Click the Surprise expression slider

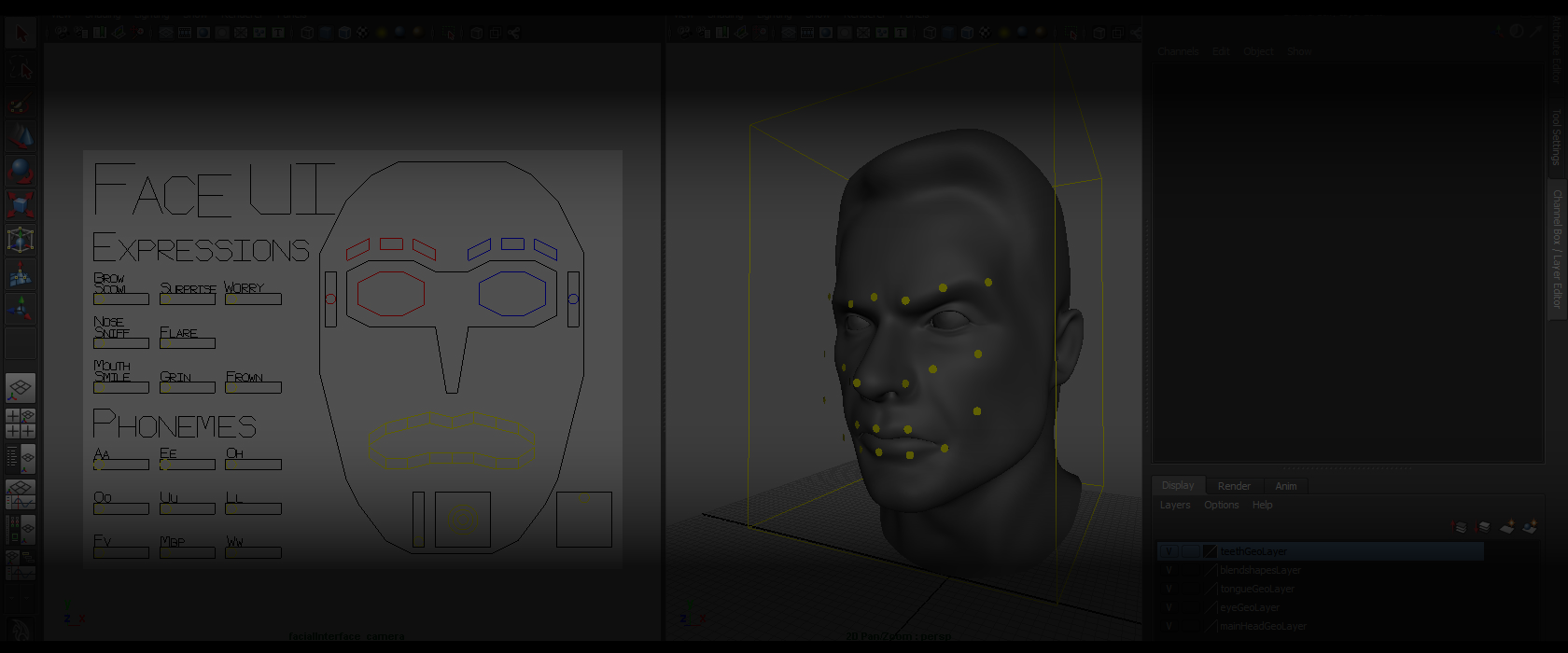click(x=188, y=299)
